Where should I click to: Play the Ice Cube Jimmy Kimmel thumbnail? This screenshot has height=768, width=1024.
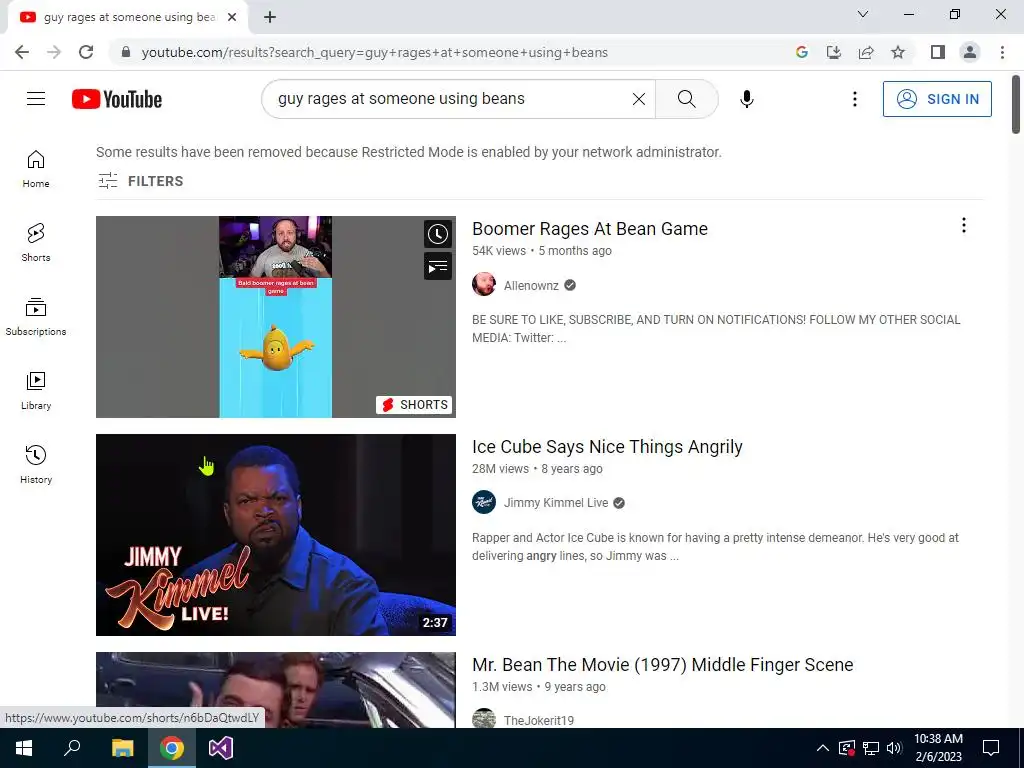point(276,535)
